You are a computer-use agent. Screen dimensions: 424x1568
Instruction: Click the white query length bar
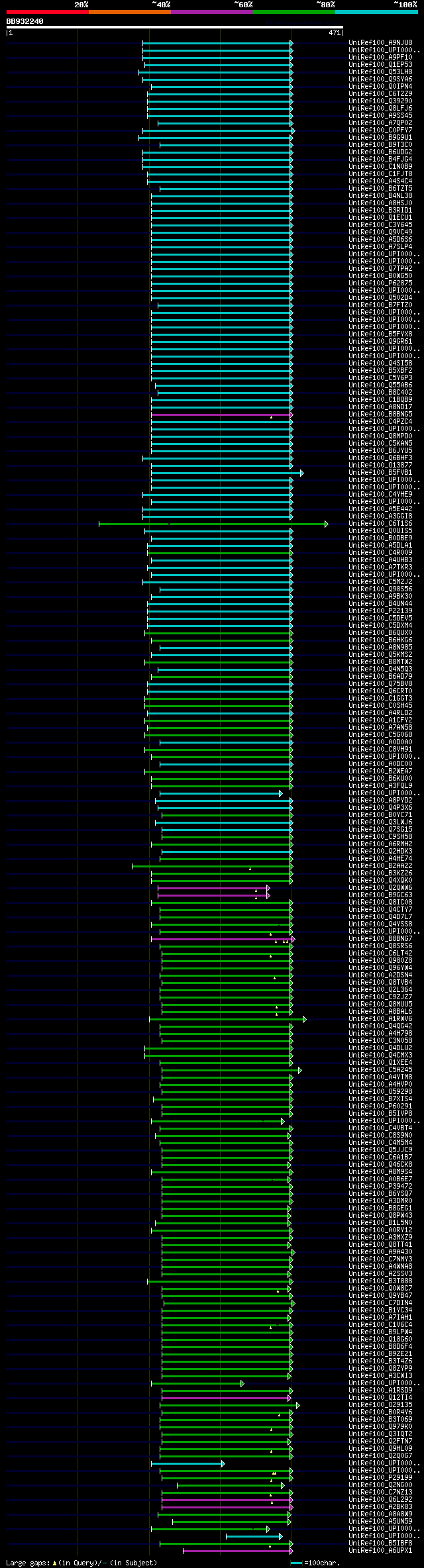pyautogui.click(x=174, y=27)
